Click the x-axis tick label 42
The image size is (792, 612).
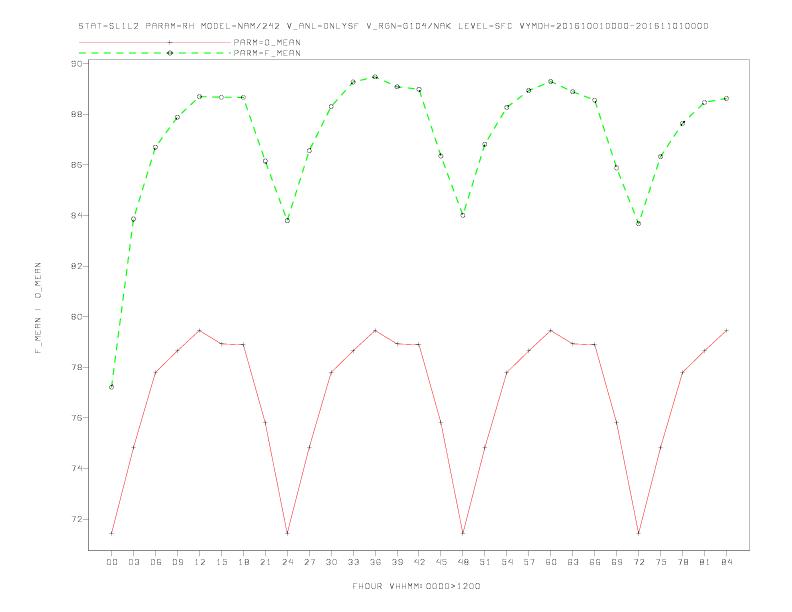click(x=419, y=562)
